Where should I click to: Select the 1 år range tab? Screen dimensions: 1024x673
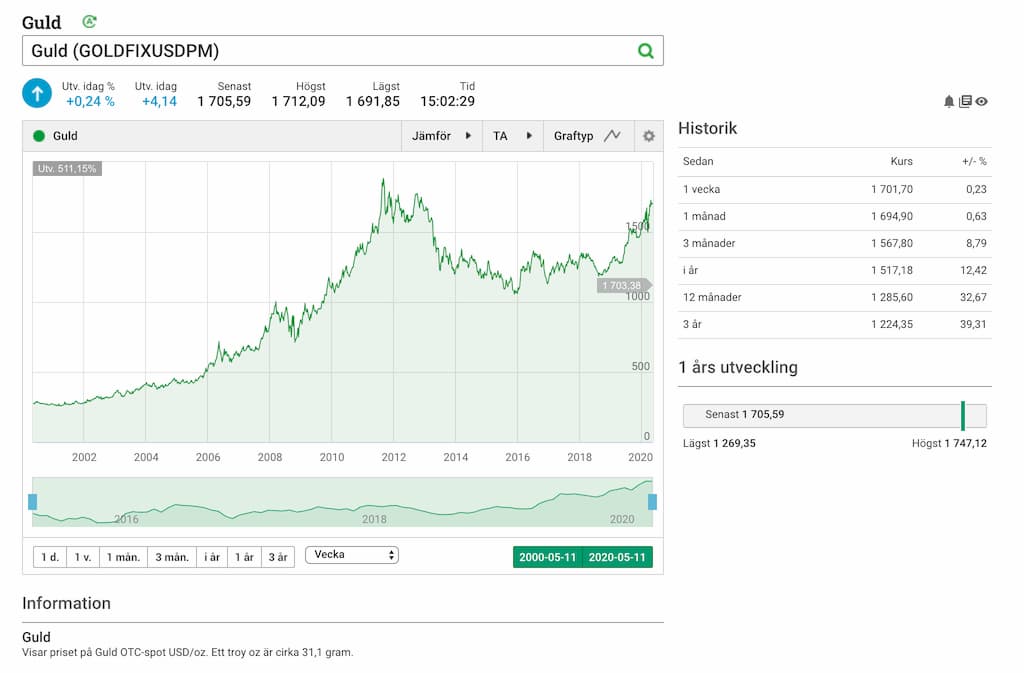point(244,557)
